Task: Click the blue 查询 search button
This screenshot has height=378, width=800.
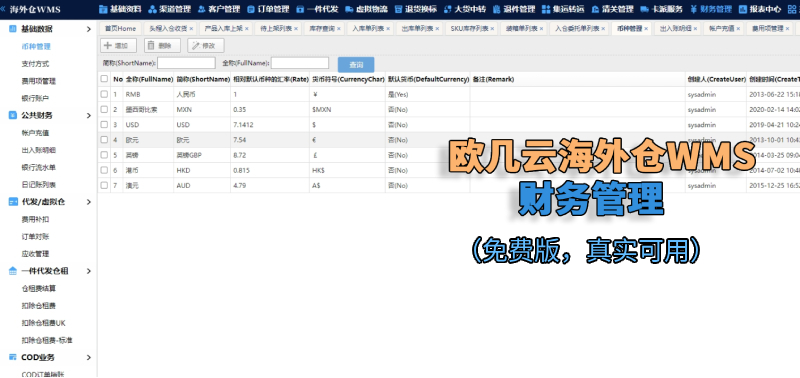Action: pyautogui.click(x=356, y=65)
